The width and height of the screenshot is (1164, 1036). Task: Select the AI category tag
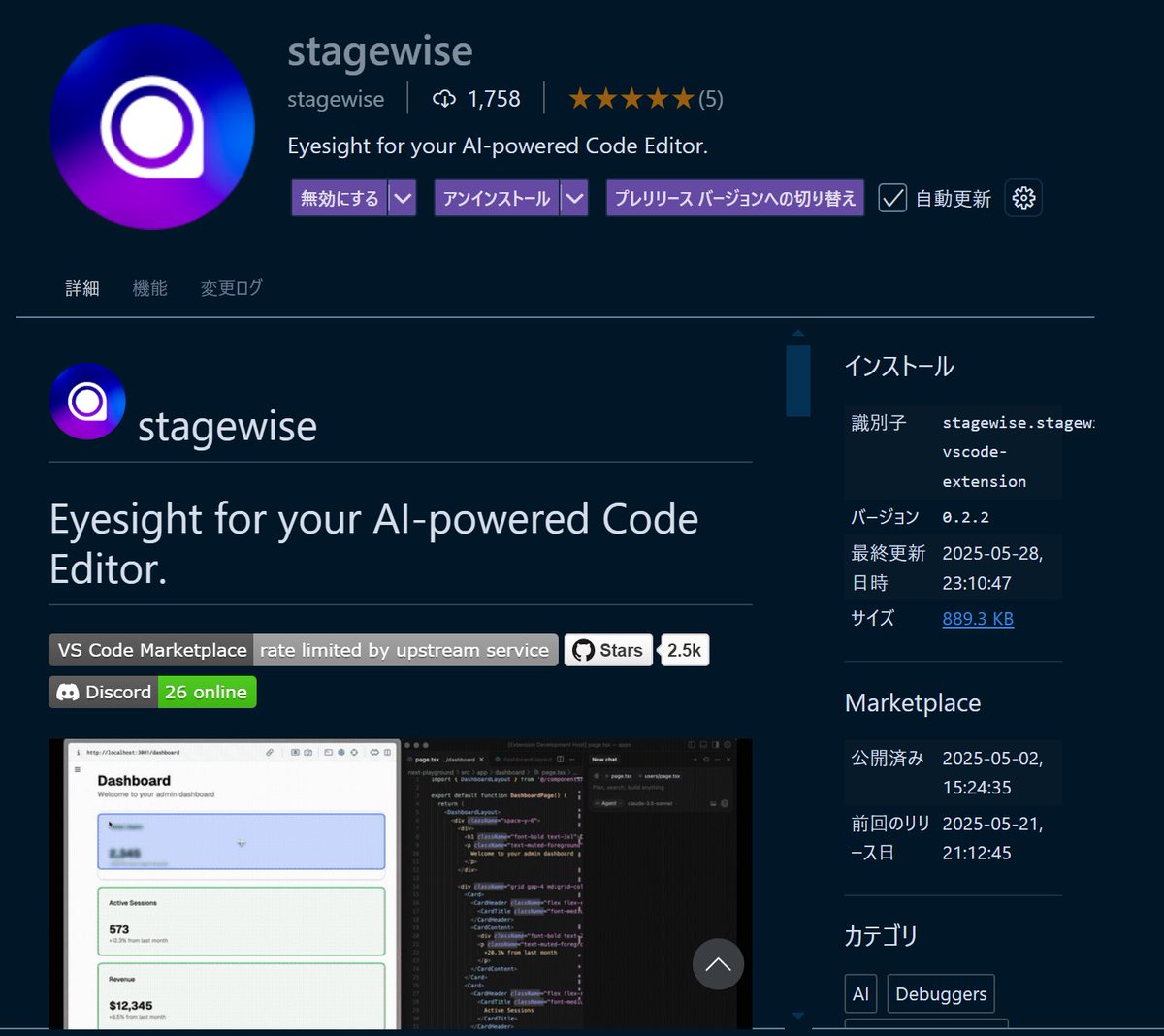[860, 994]
